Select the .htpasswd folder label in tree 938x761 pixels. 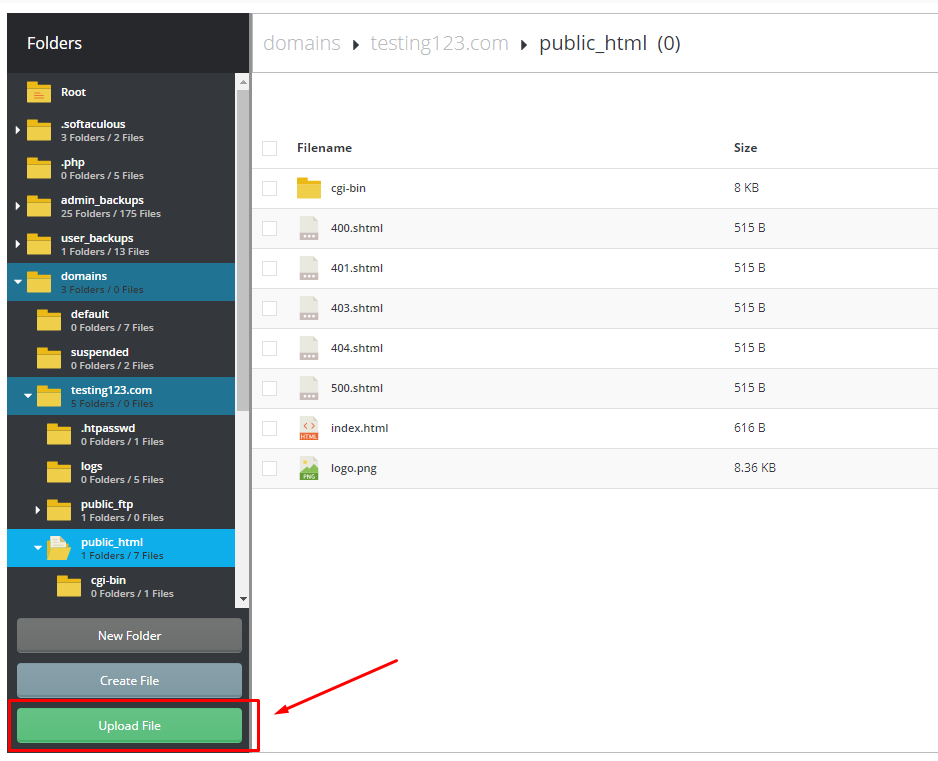coord(108,428)
